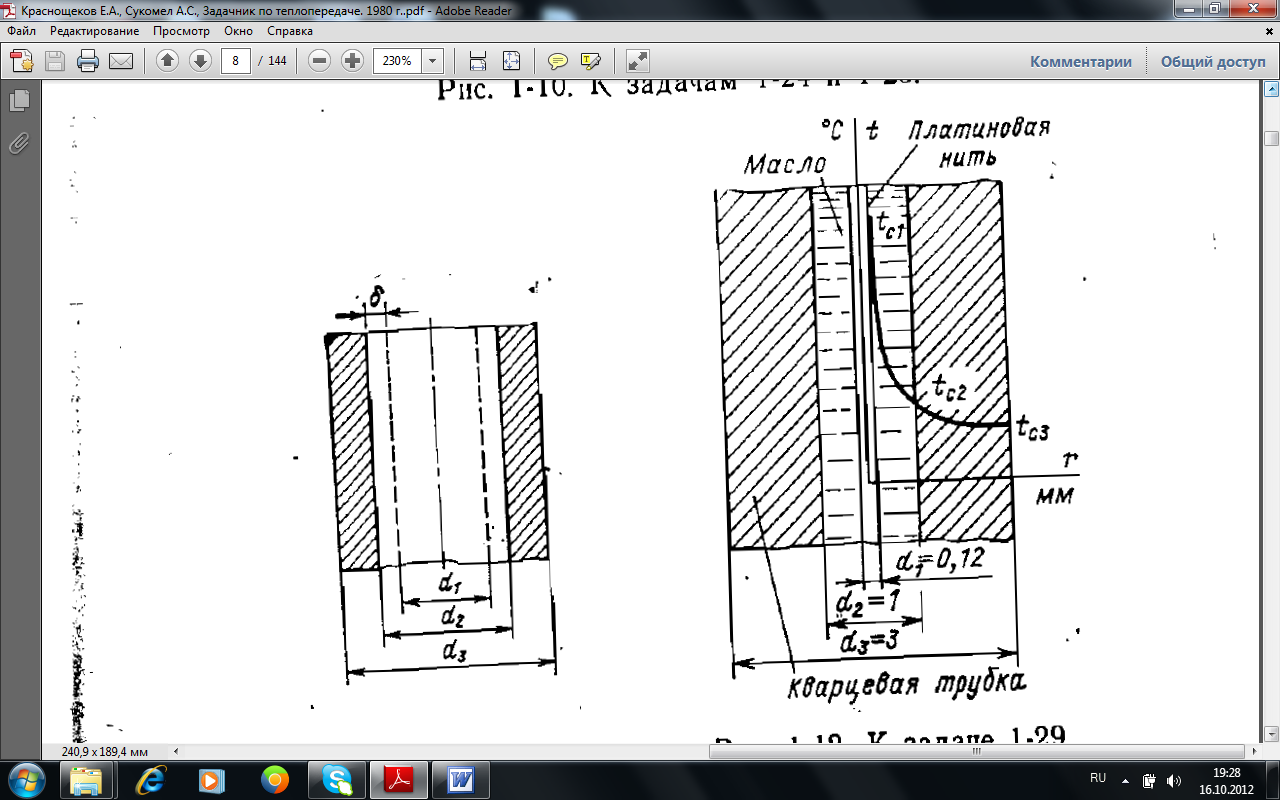
Task: Click the horizontal scrollbar left arrow
Action: [x=178, y=750]
